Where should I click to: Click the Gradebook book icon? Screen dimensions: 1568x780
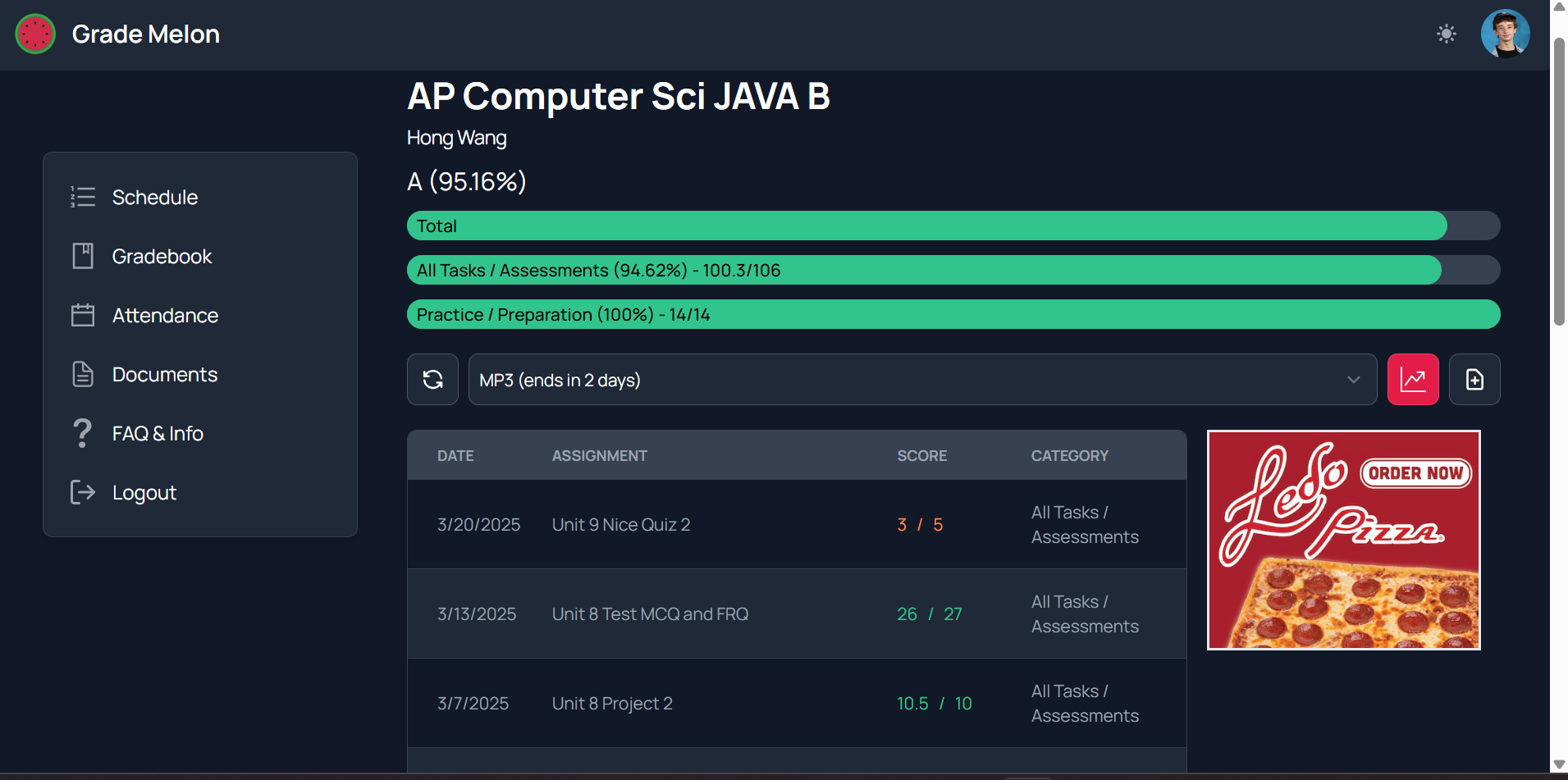point(83,256)
